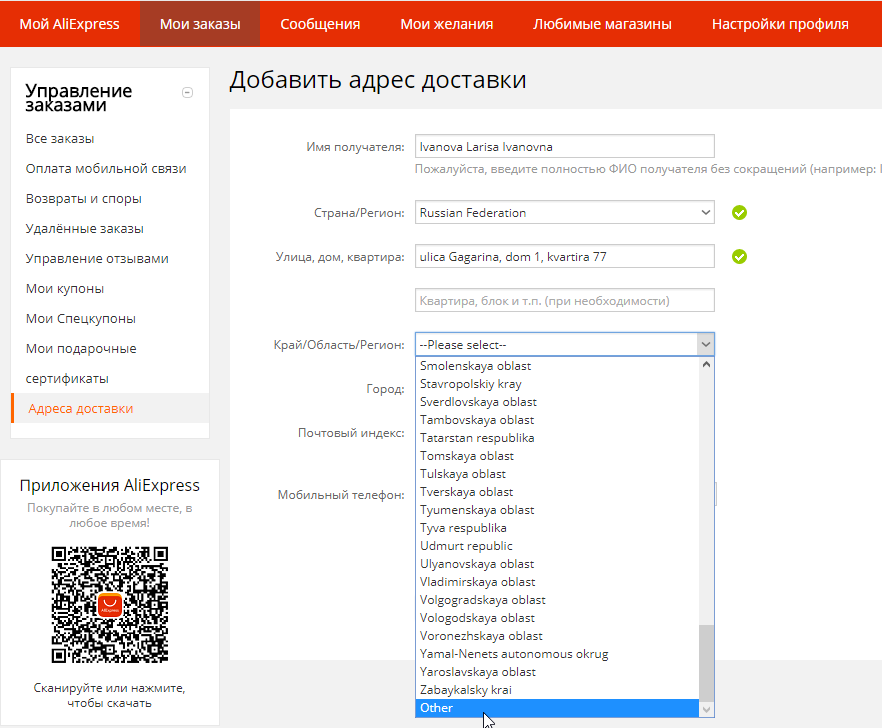Open Удалённые заказы link

tap(84, 228)
